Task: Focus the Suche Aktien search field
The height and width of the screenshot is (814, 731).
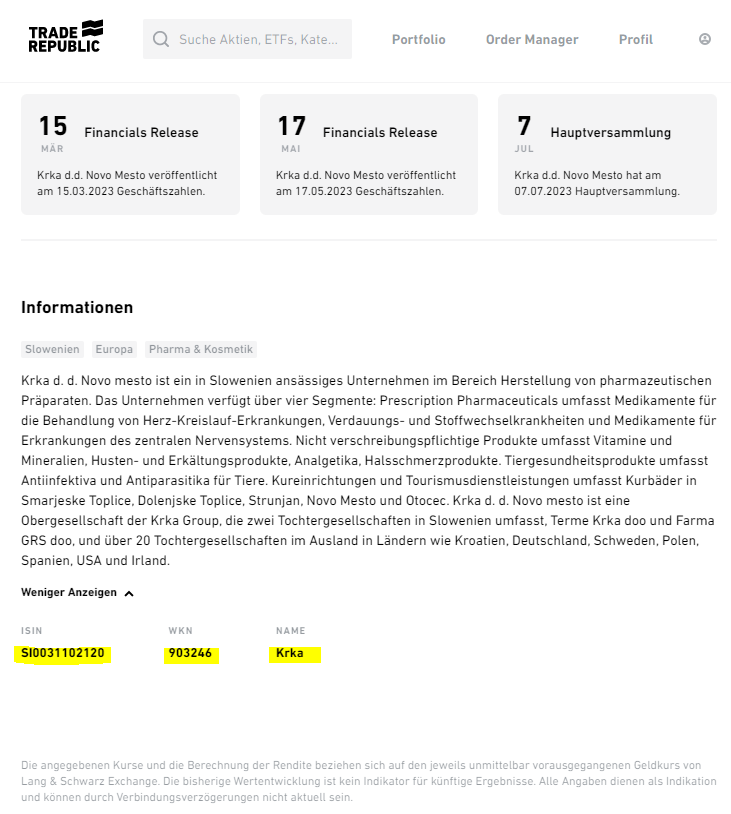Action: tap(259, 40)
